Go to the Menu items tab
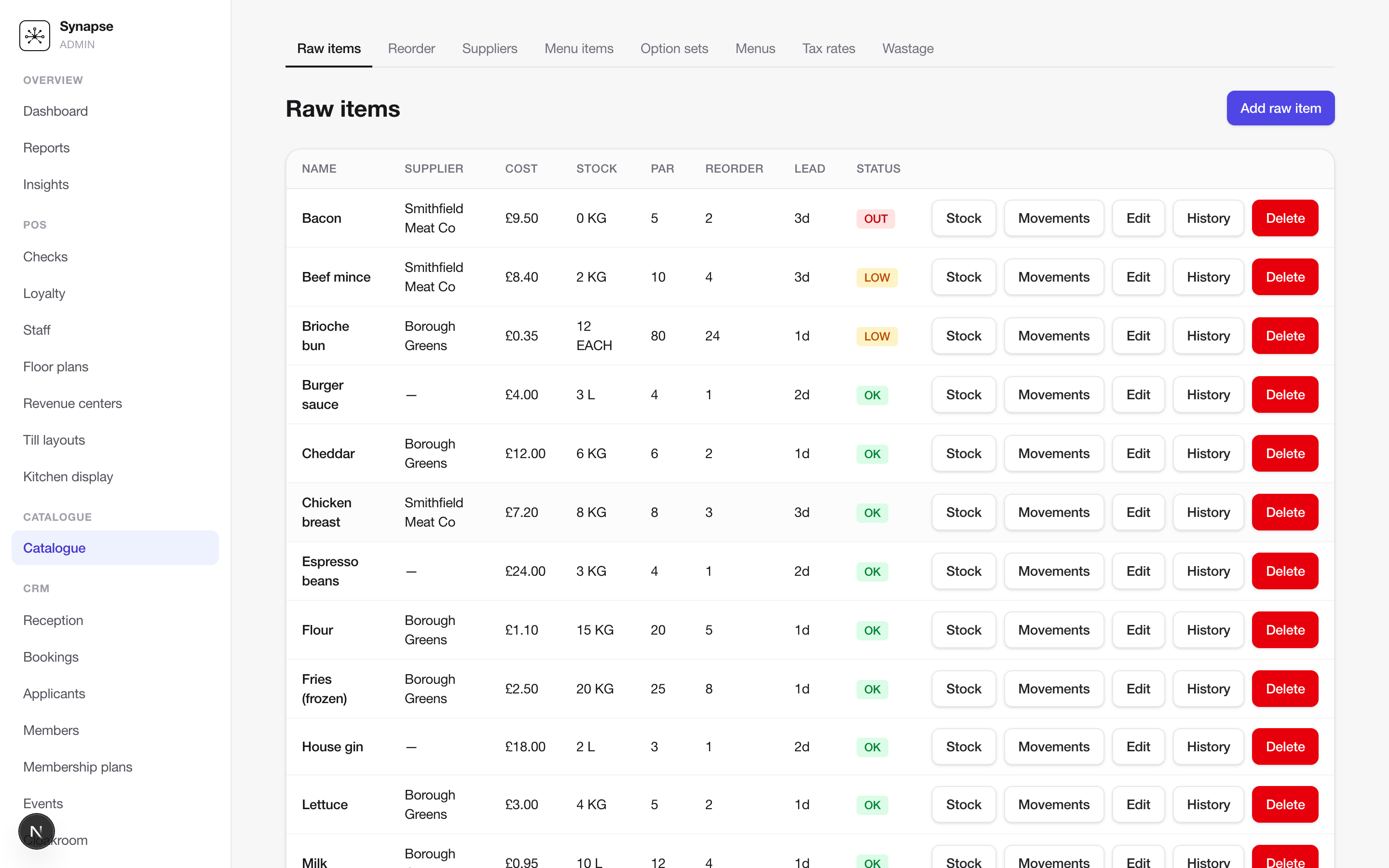1389x868 pixels. pos(579,48)
